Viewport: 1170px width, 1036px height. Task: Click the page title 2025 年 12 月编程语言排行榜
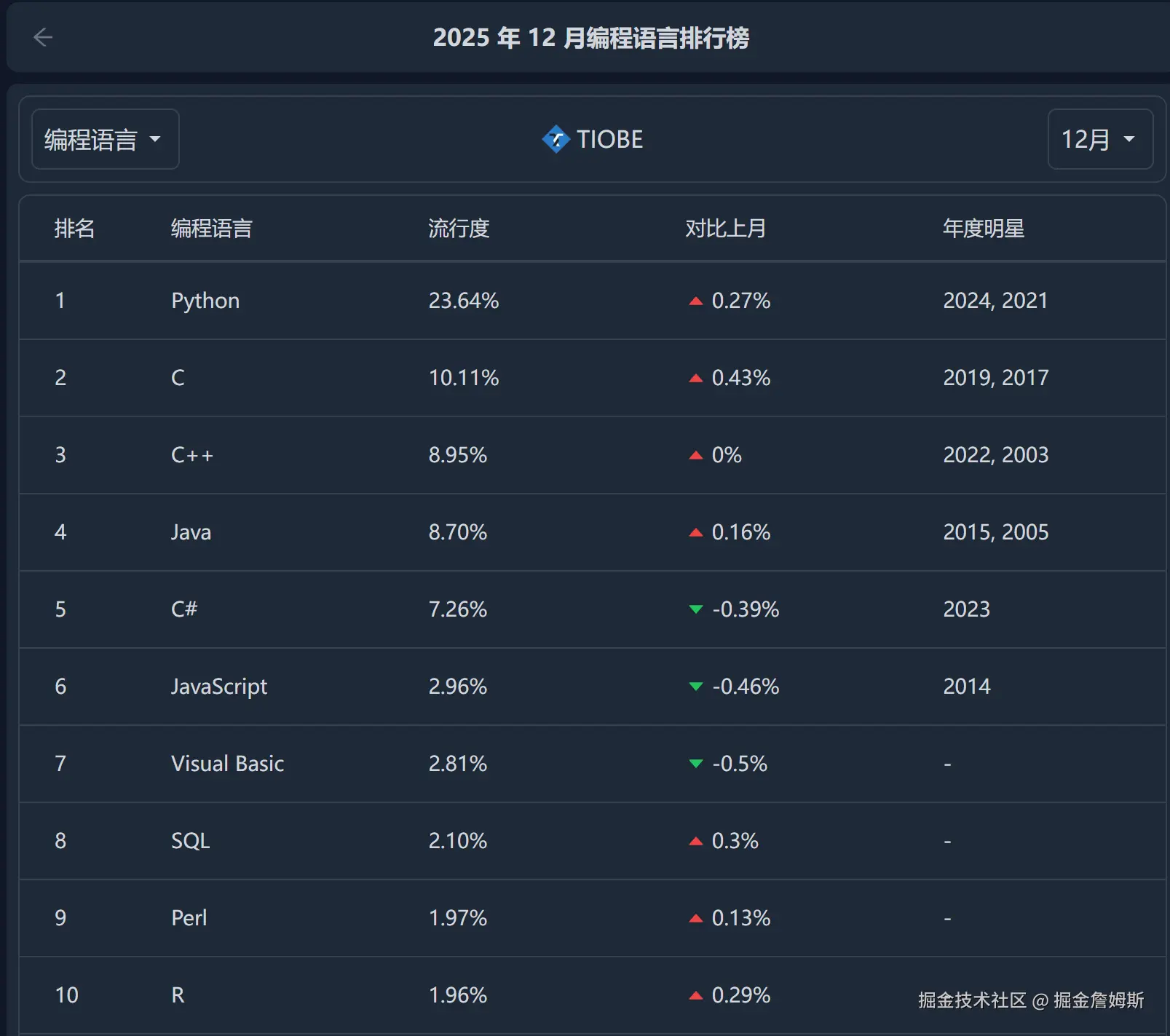coord(590,38)
